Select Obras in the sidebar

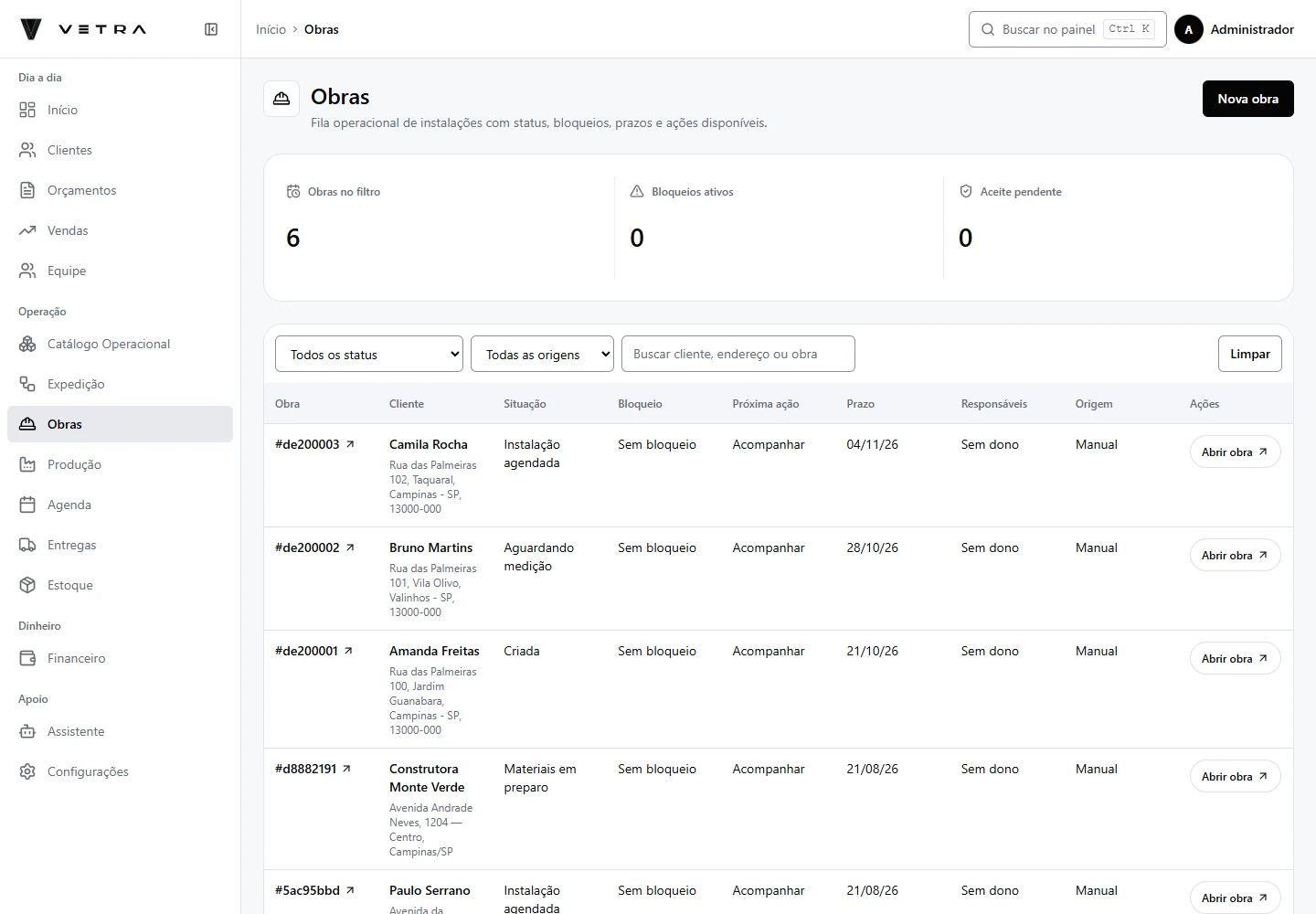[120, 424]
